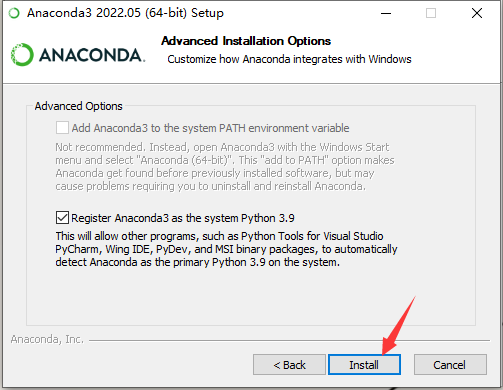Screen dimensions: 503x390
Task: Start installation with the Install button
Action: tap(364, 365)
